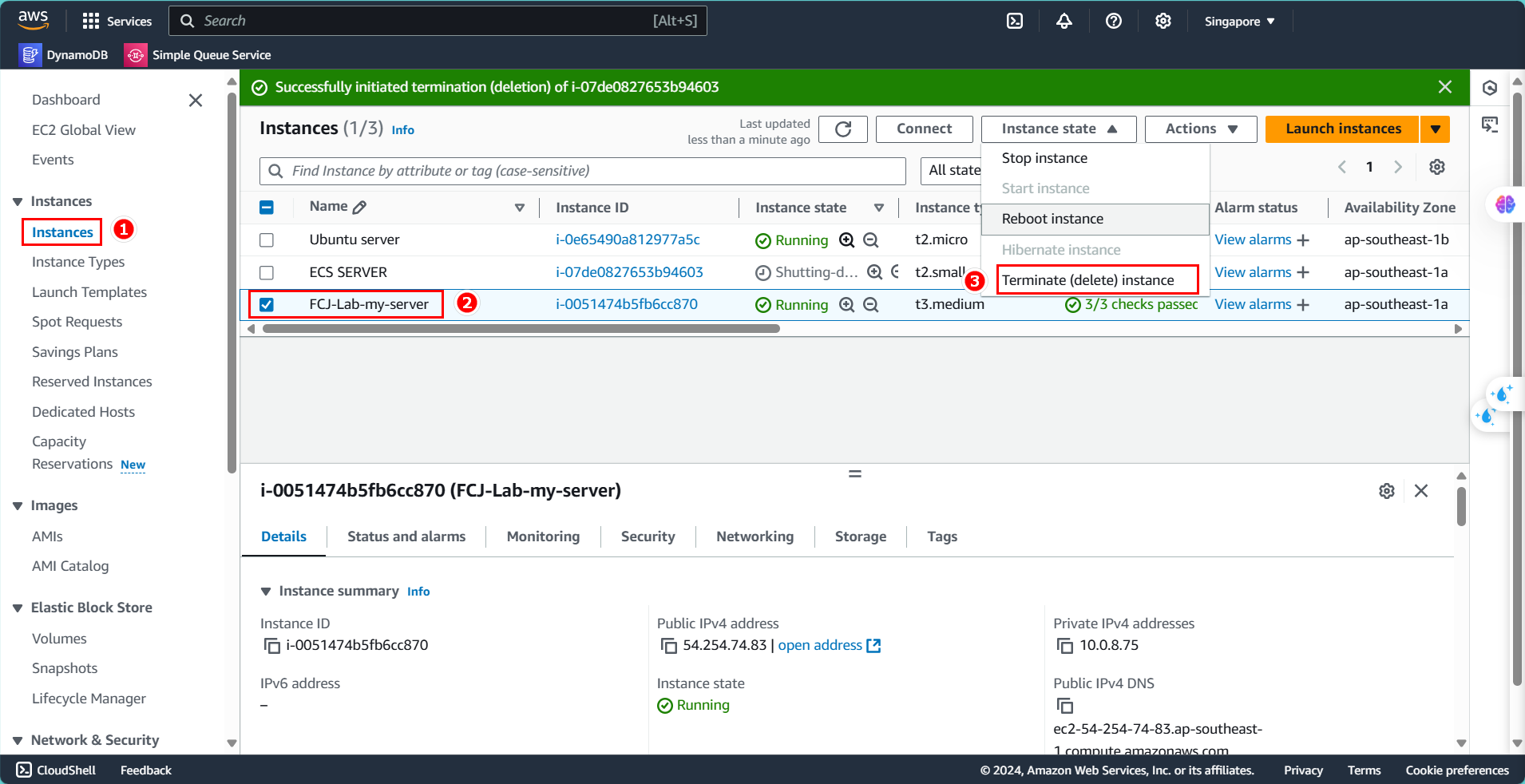Open the help question mark icon
1525x784 pixels.
click(x=1114, y=21)
